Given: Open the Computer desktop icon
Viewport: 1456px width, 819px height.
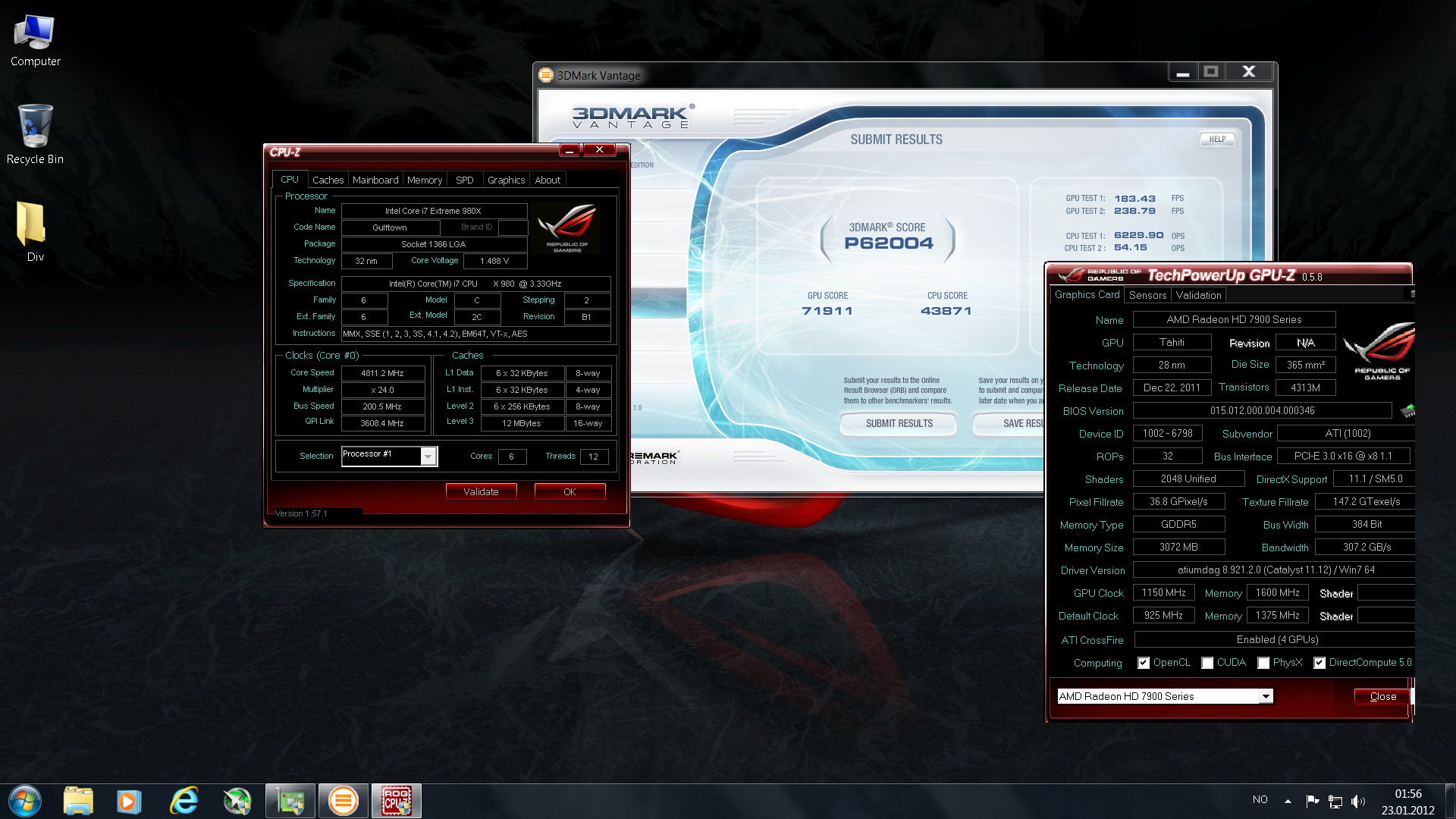Looking at the screenshot, I should (35, 41).
